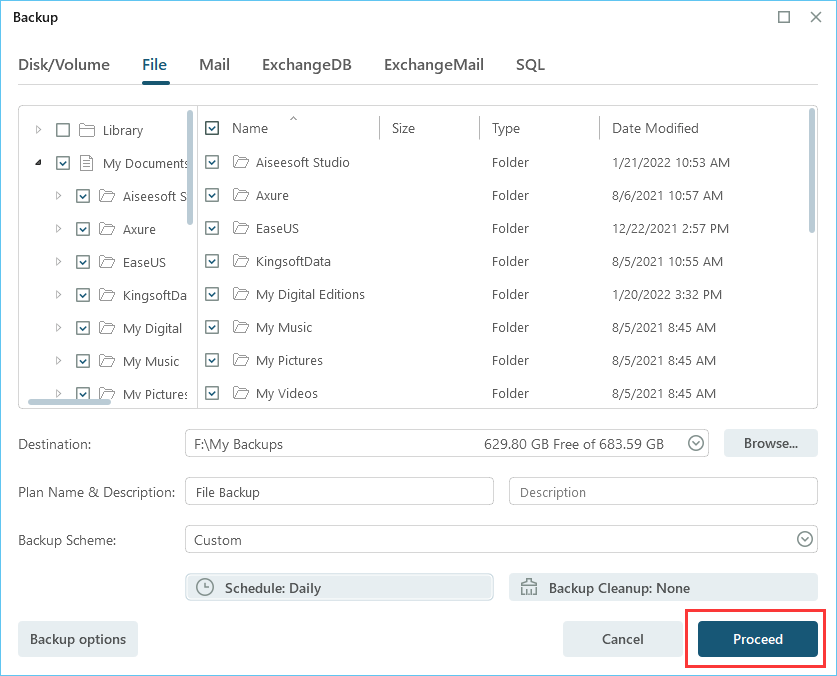
Task: Click the Backup Cleanup broom icon
Action: tap(529, 588)
